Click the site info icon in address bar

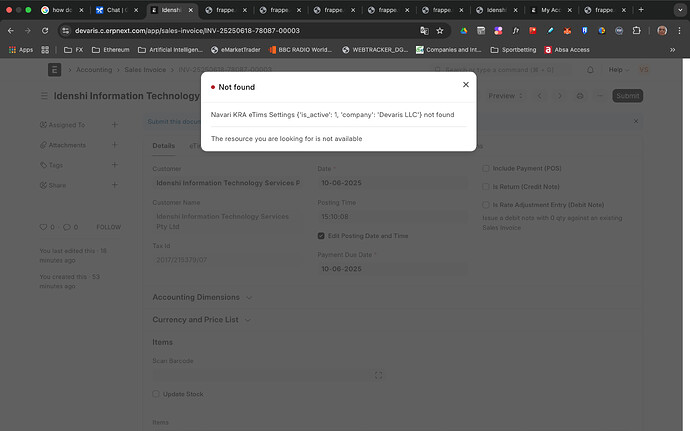(66, 30)
